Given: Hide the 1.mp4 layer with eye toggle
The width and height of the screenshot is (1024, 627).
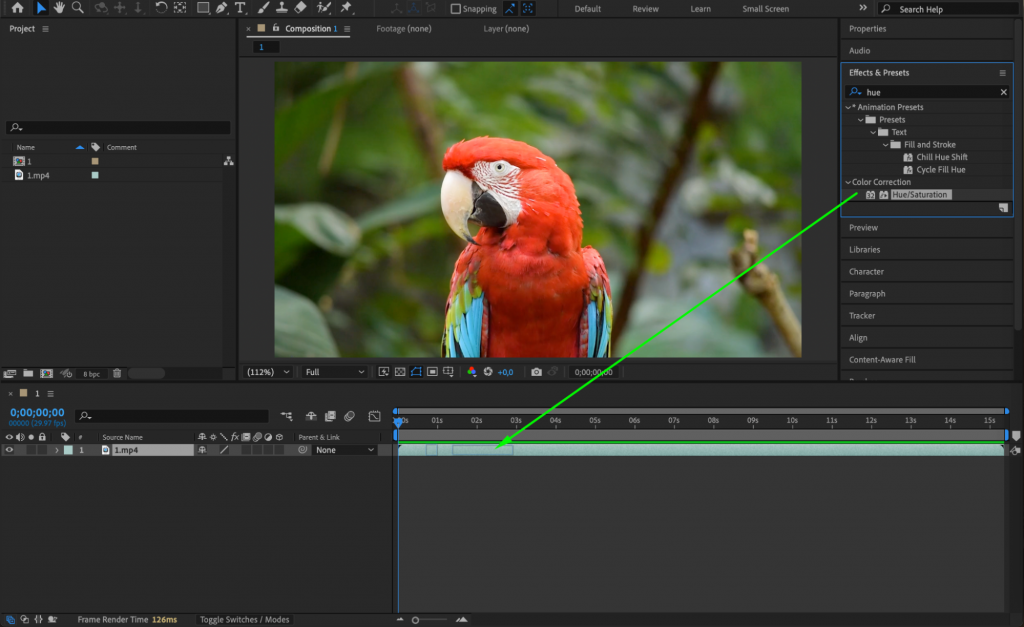Looking at the screenshot, I should coord(10,449).
